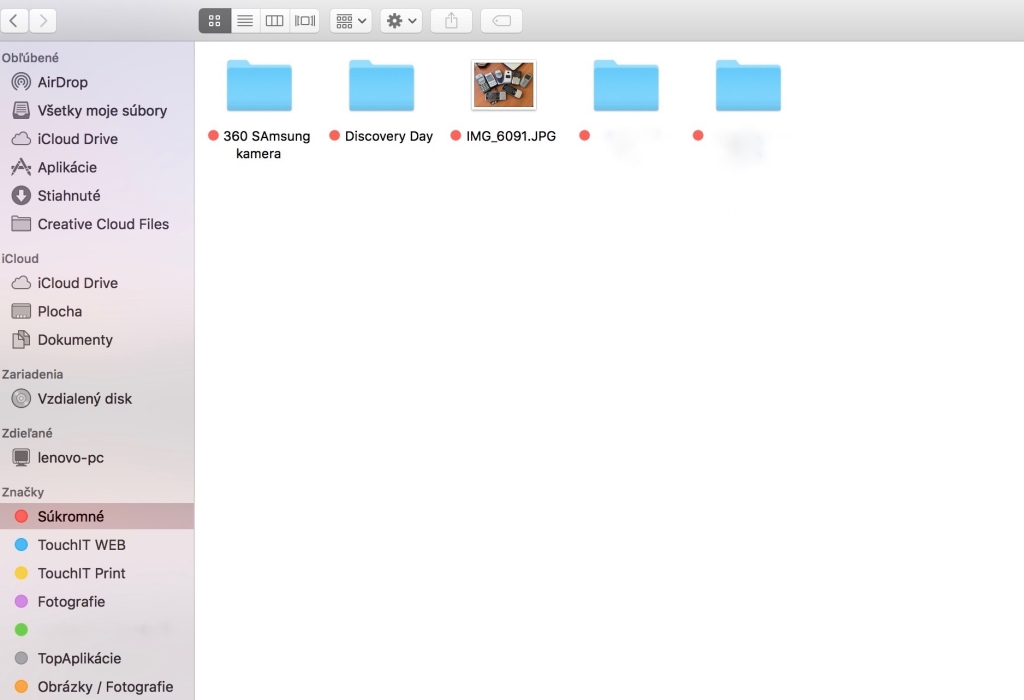Click the Share toolbar button
This screenshot has width=1024, height=700.
click(451, 20)
